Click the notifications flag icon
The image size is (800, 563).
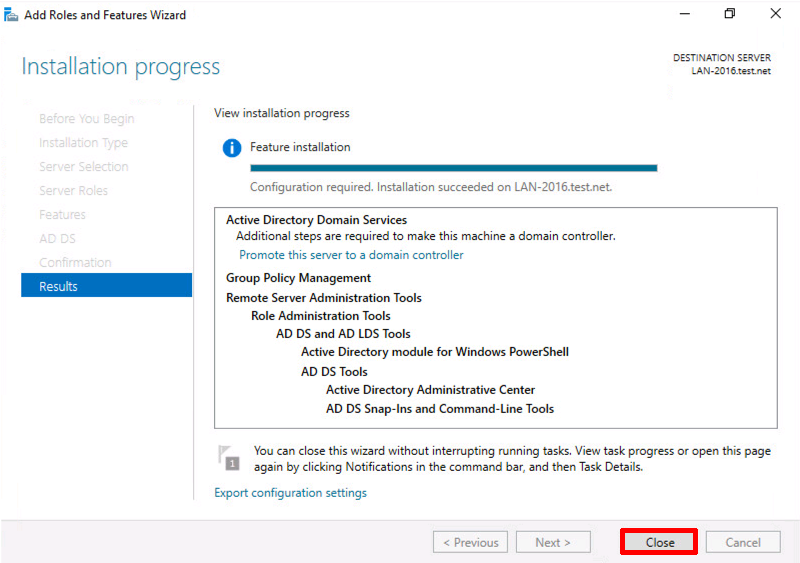click(229, 457)
